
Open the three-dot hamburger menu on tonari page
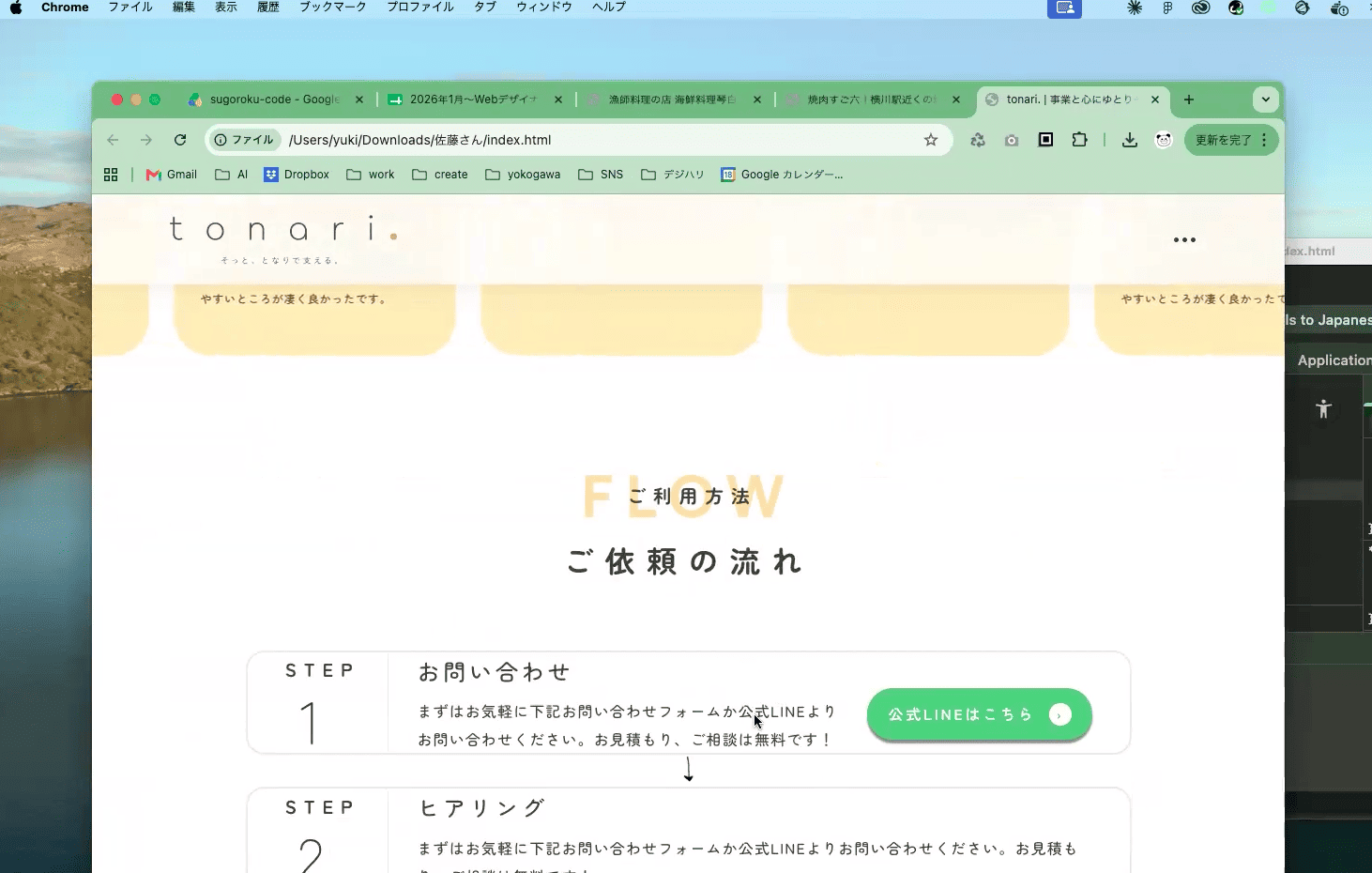[x=1184, y=240]
